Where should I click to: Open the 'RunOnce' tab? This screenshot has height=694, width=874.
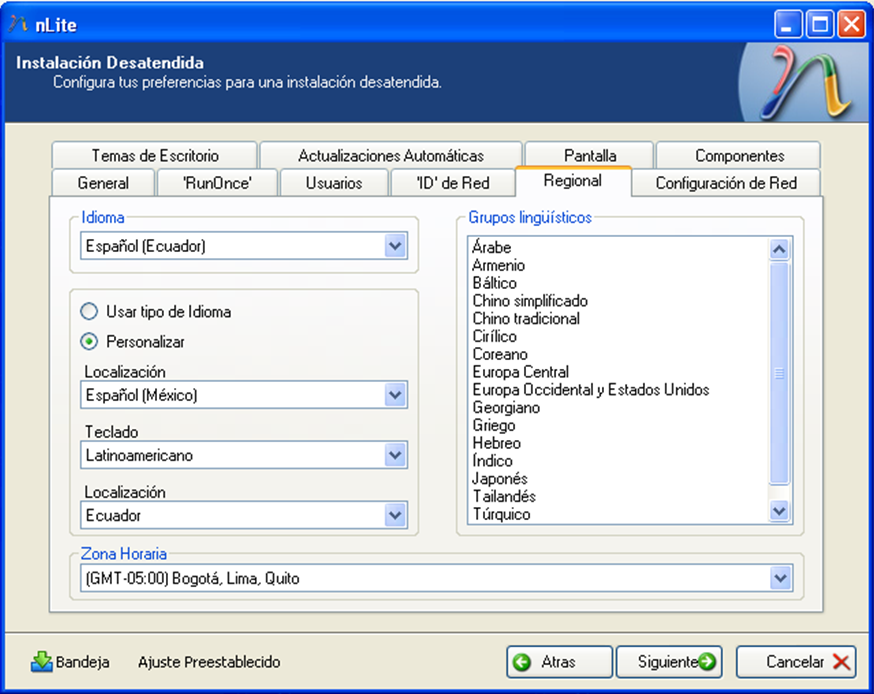point(217,183)
